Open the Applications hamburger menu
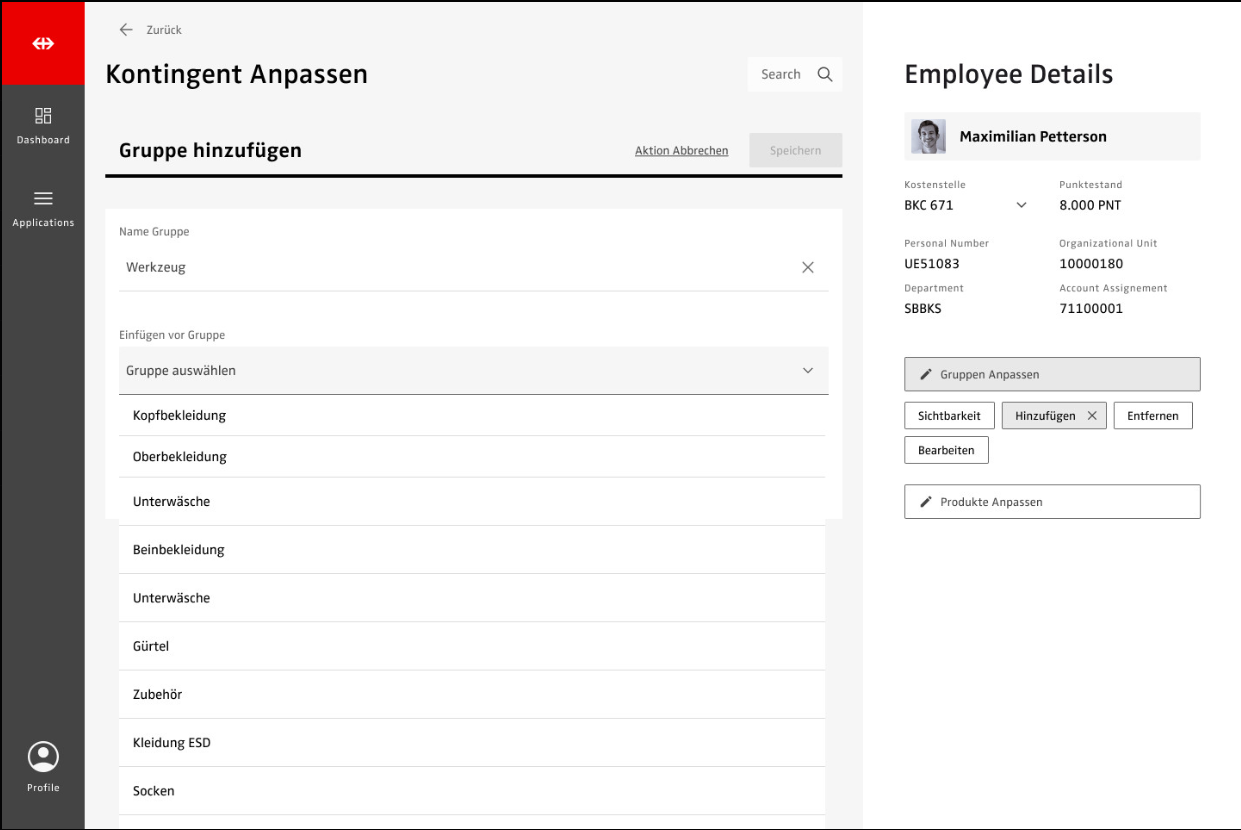1241x830 pixels. pyautogui.click(x=43, y=199)
